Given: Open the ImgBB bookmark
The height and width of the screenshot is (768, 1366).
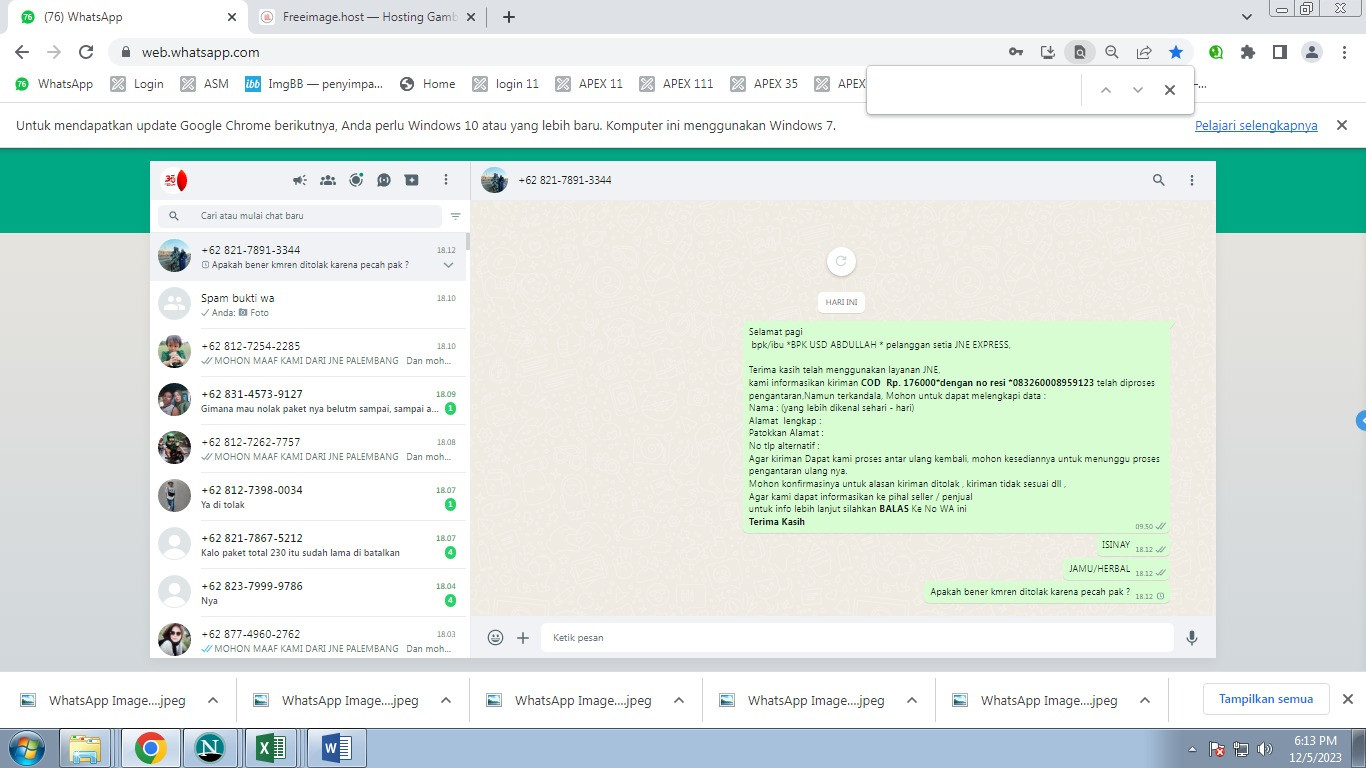Looking at the screenshot, I should pos(314,84).
